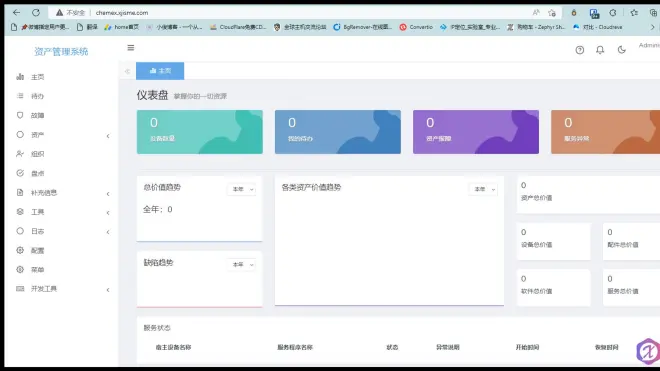This screenshot has height=371, width=660.
Task: Click the shield icon beside 故障
Action: point(20,115)
